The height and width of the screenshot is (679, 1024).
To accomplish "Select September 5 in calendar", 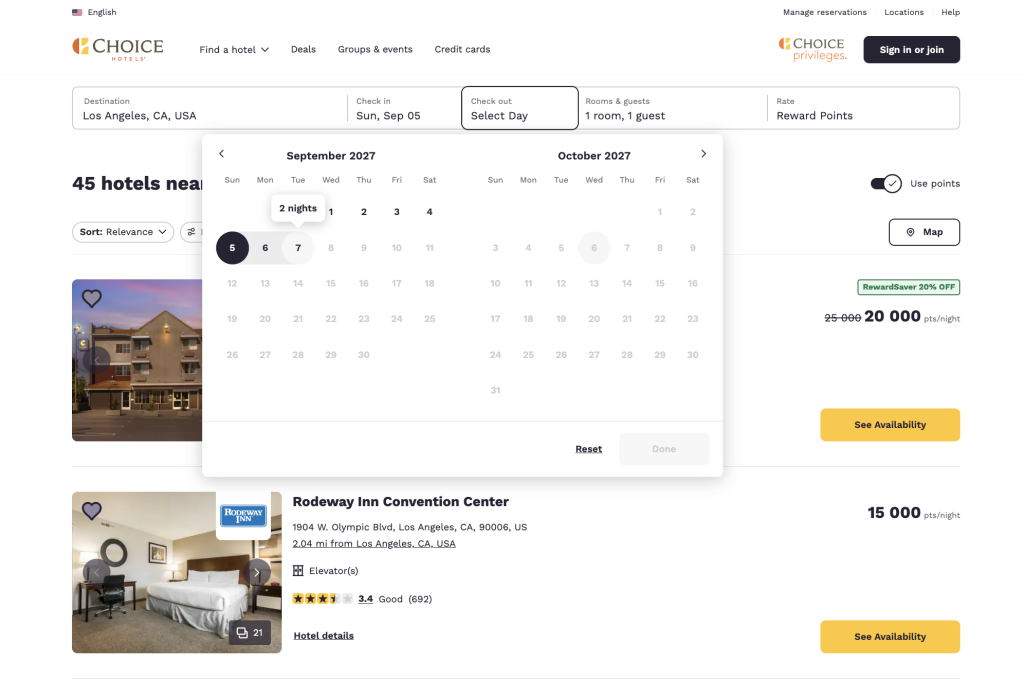I will click(x=232, y=248).
